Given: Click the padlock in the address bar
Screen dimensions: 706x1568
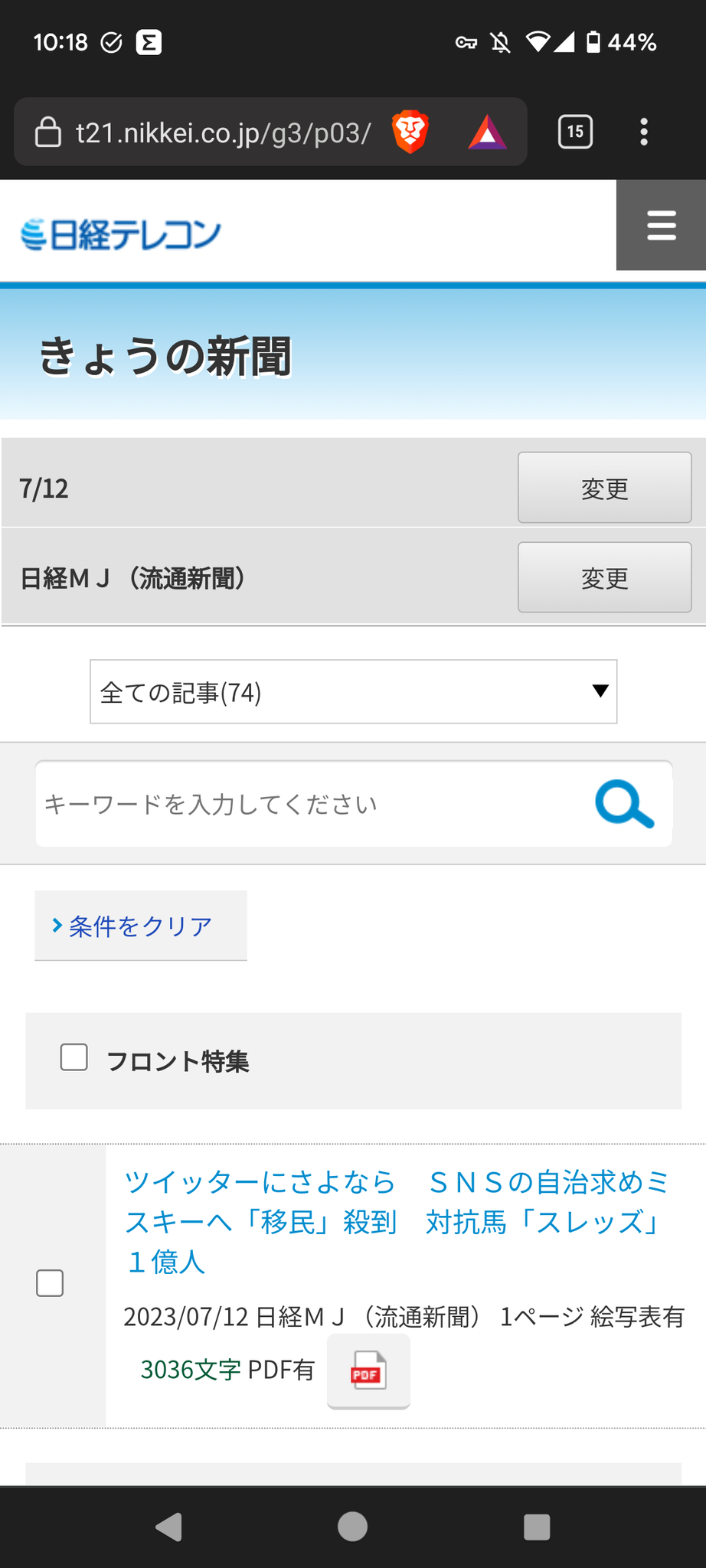Looking at the screenshot, I should pyautogui.click(x=48, y=132).
